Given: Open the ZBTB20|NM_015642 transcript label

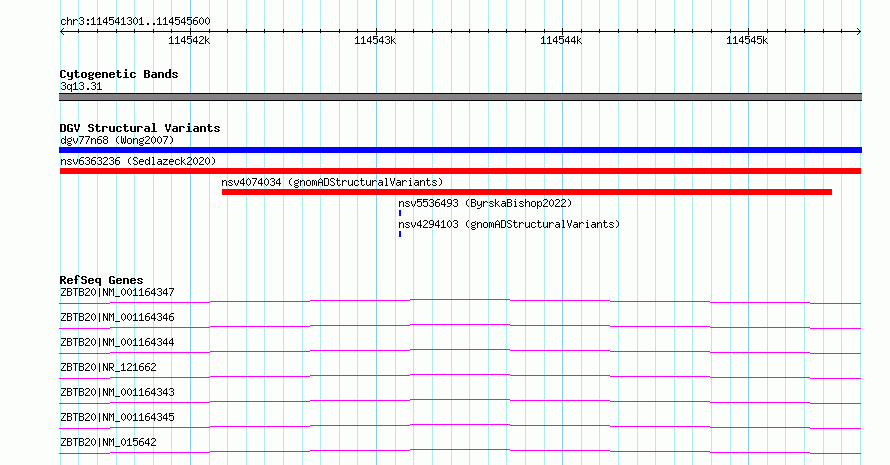Looking at the screenshot, I should [108, 442].
